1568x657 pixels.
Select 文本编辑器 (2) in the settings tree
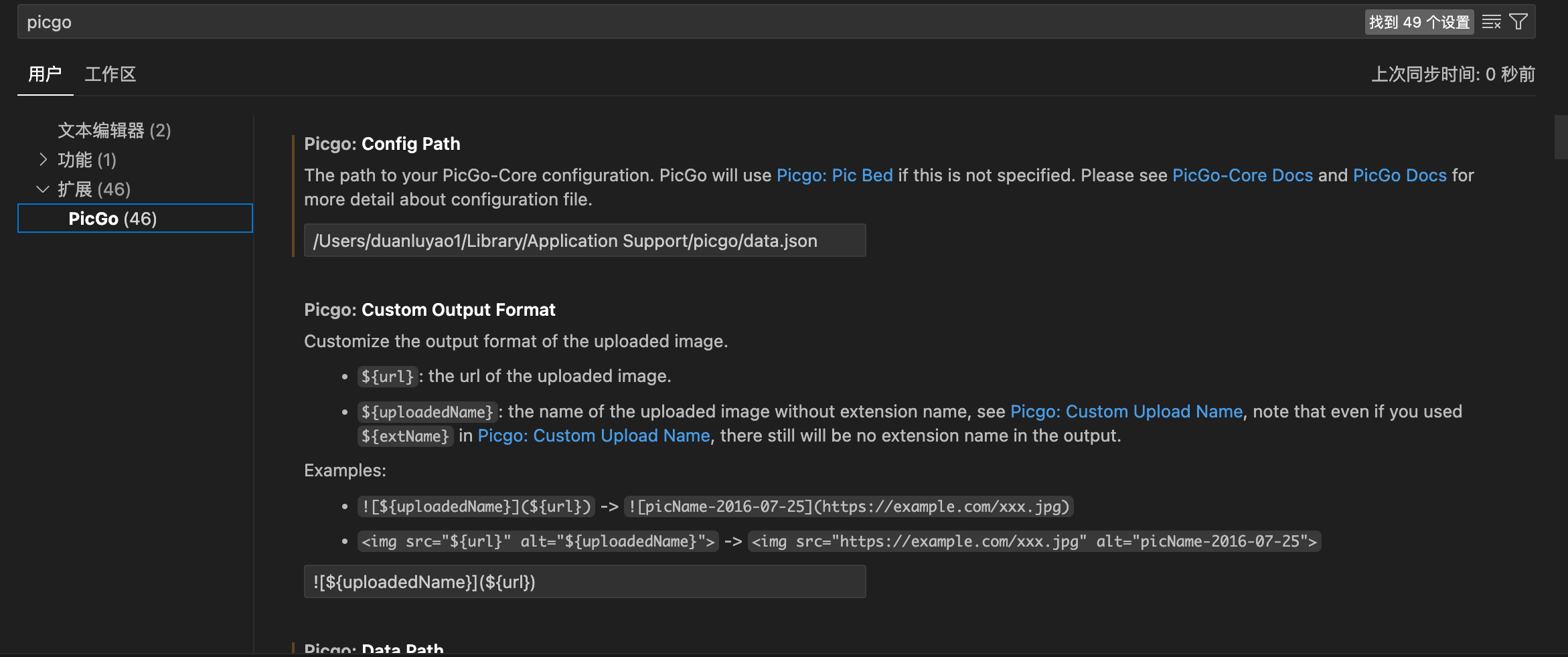114,130
